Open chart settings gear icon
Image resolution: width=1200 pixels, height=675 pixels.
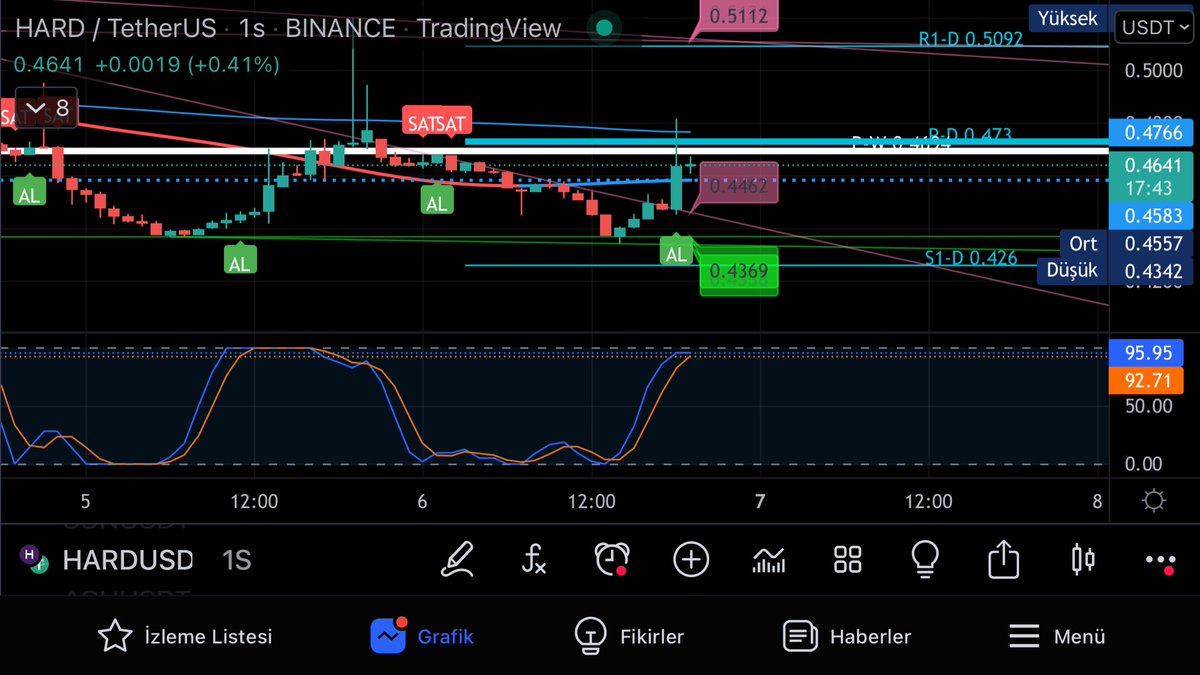pyautogui.click(x=1153, y=500)
